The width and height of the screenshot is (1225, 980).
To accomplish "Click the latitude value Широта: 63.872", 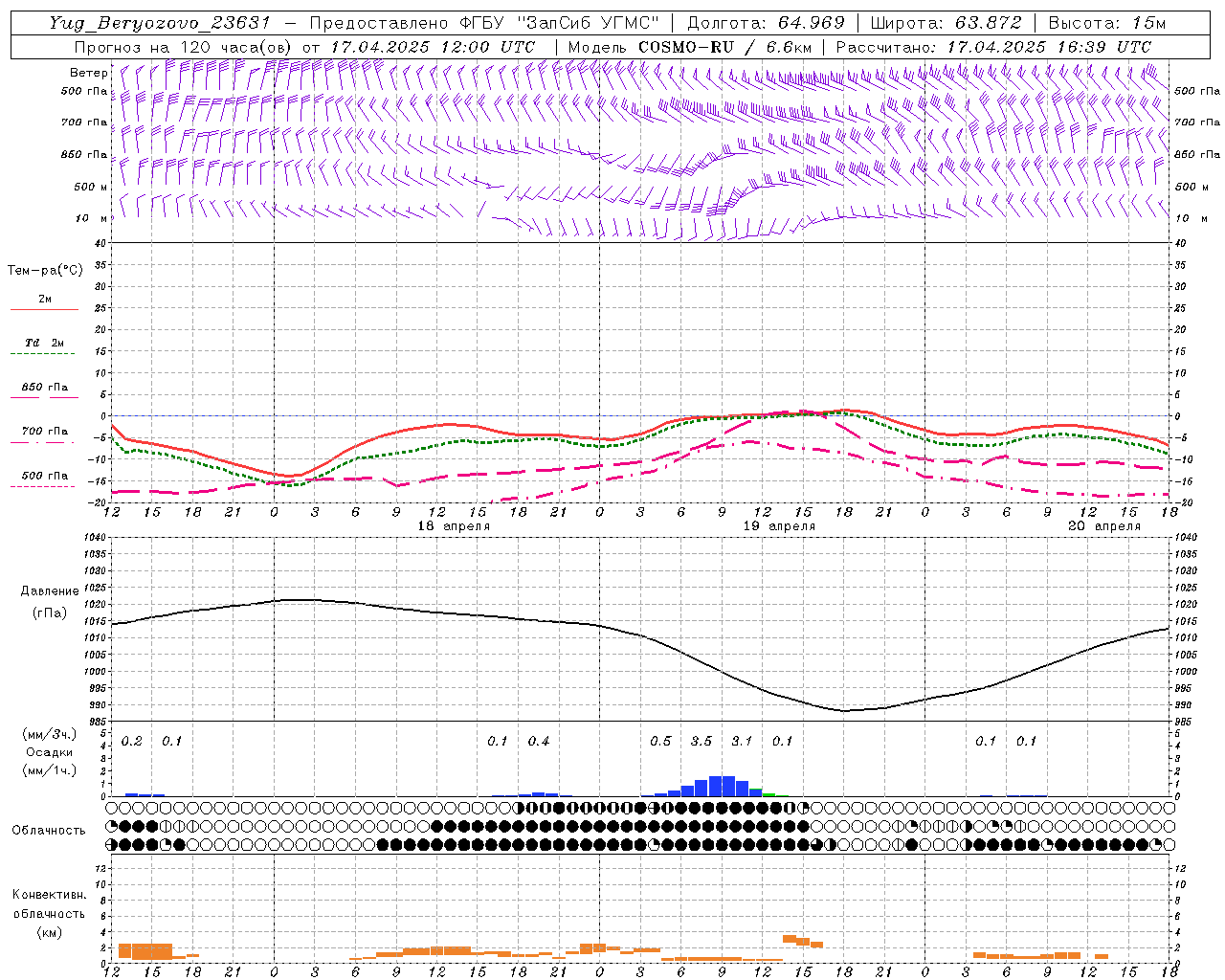I will click(947, 23).
